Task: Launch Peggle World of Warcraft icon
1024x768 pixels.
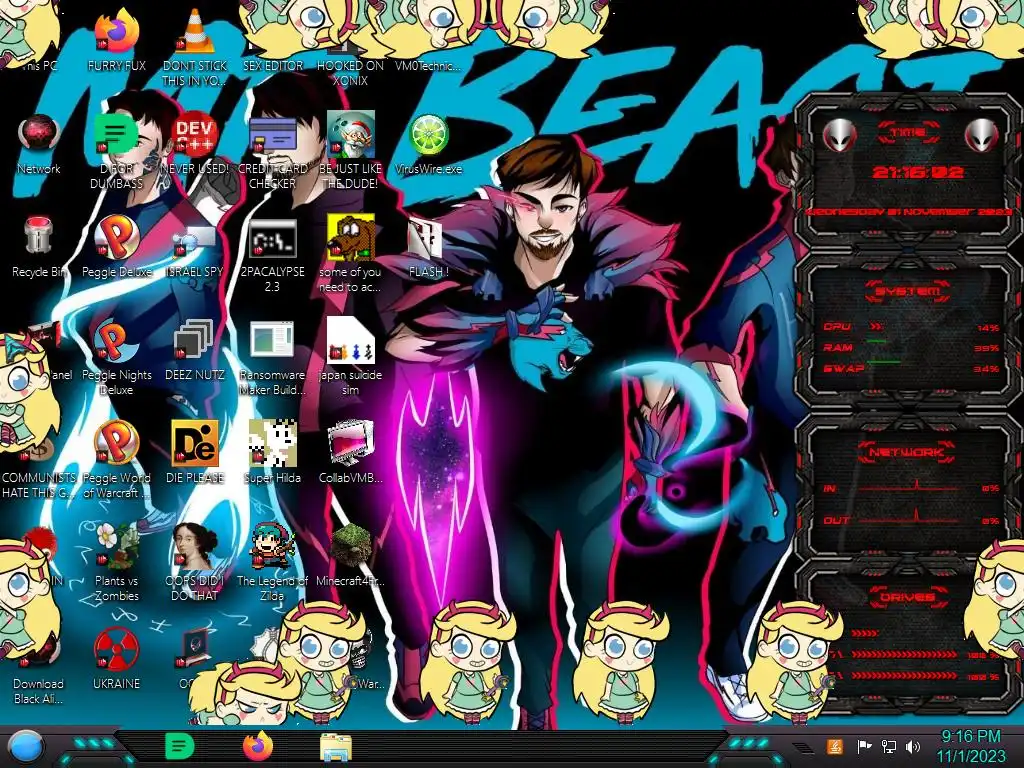Action: pyautogui.click(x=117, y=443)
